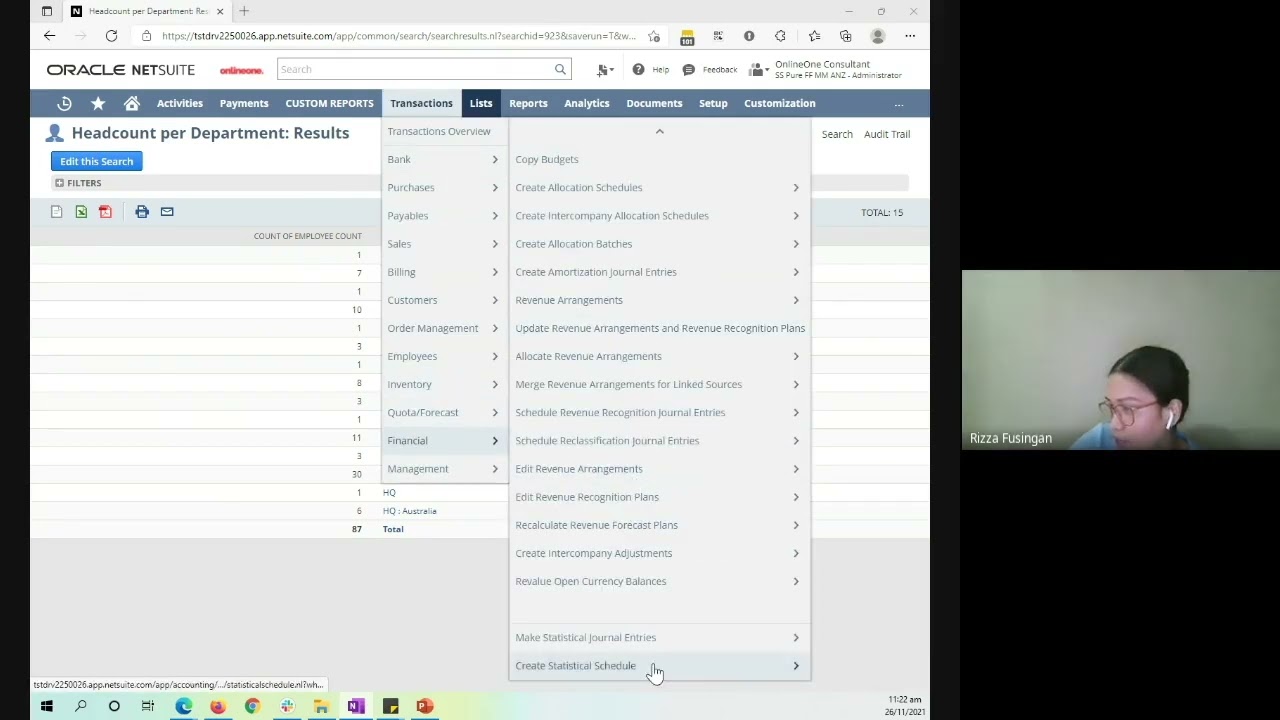Open overflow ellipsis on navigation bar
Screen dimensions: 1280x720
click(x=899, y=104)
